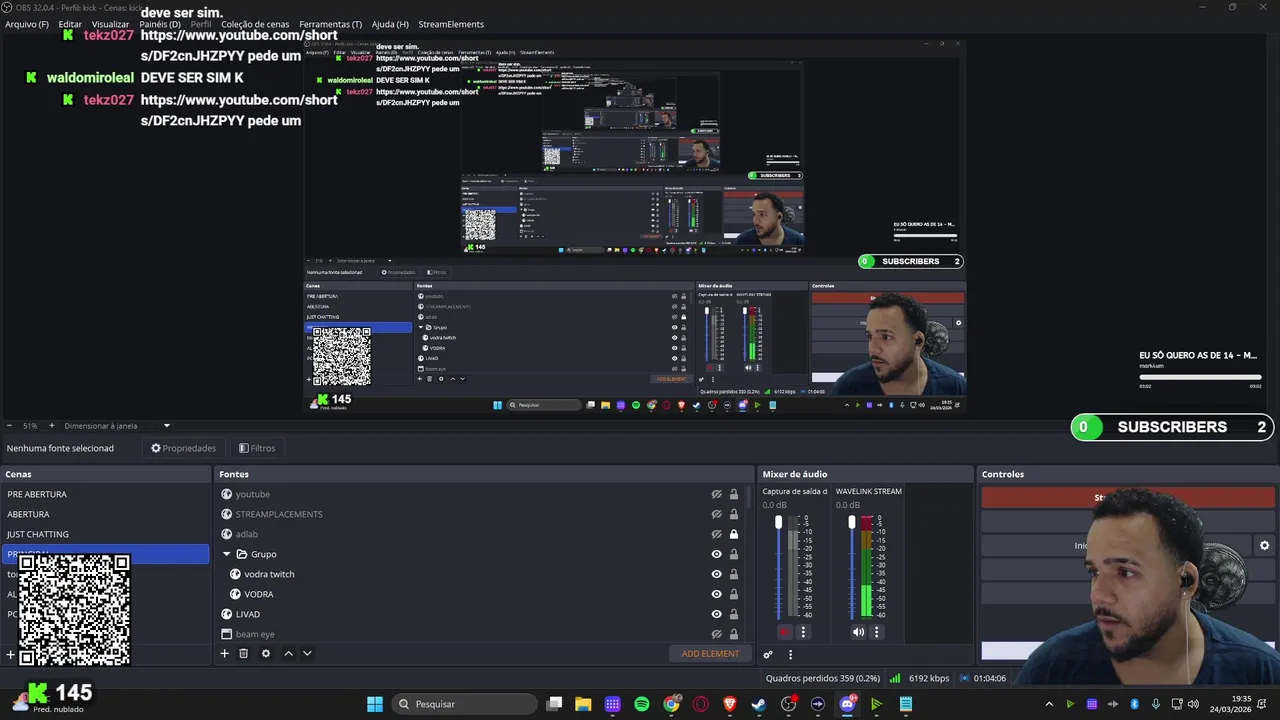Lock the LIVAD source
Image resolution: width=1280 pixels, height=720 pixels.
734,614
